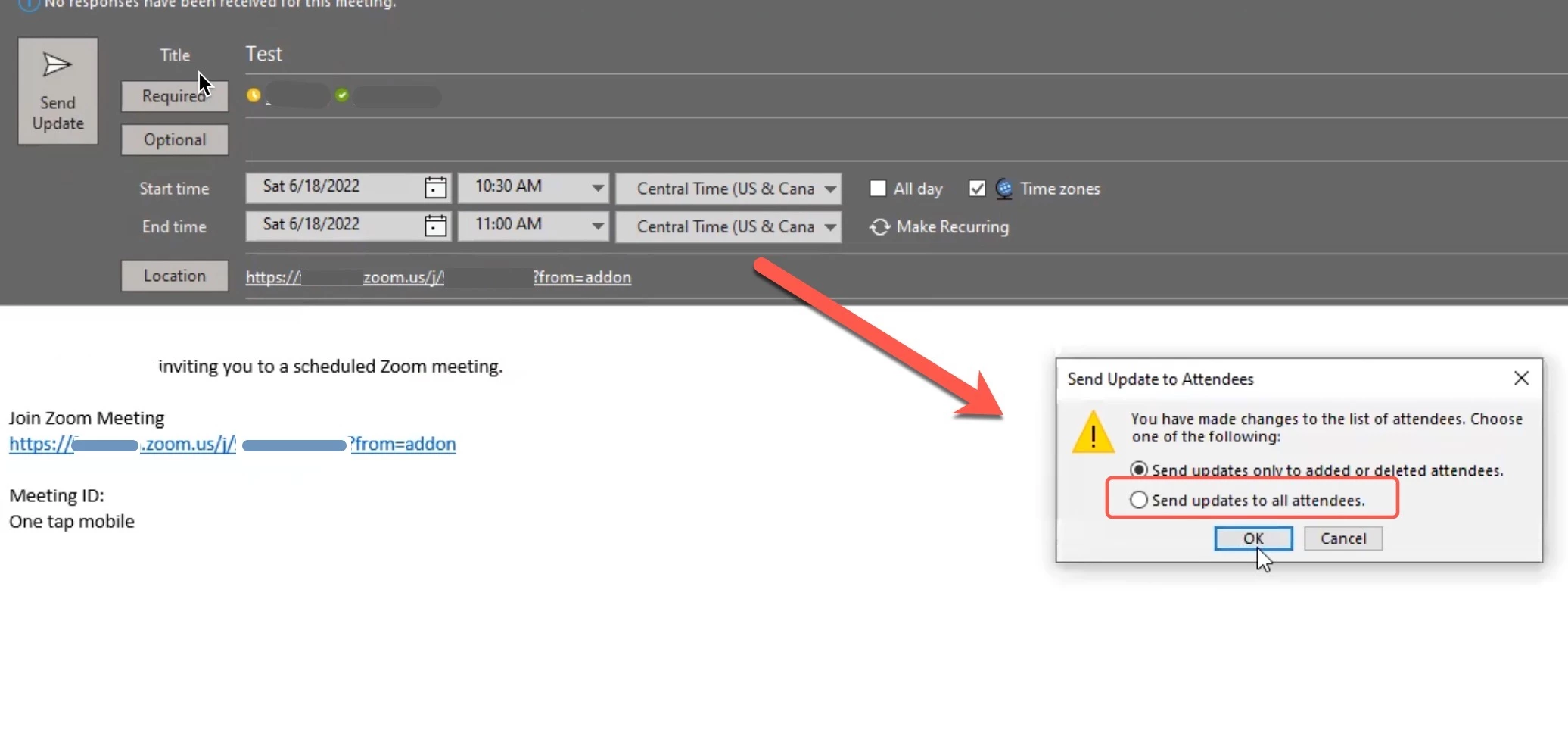Open the Optional attendees picker

click(174, 140)
